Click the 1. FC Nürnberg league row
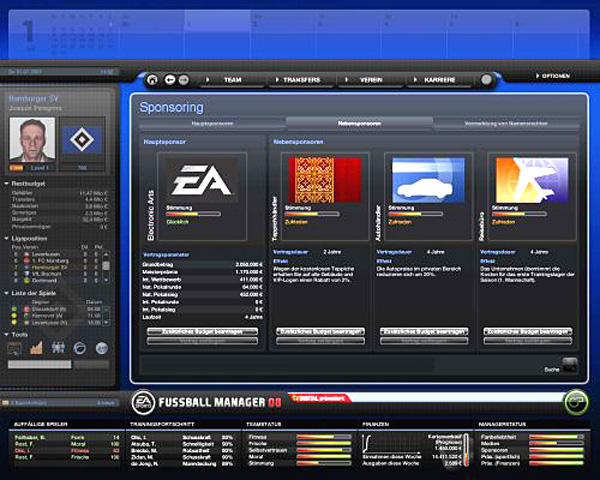The image size is (600, 480). 57,261
